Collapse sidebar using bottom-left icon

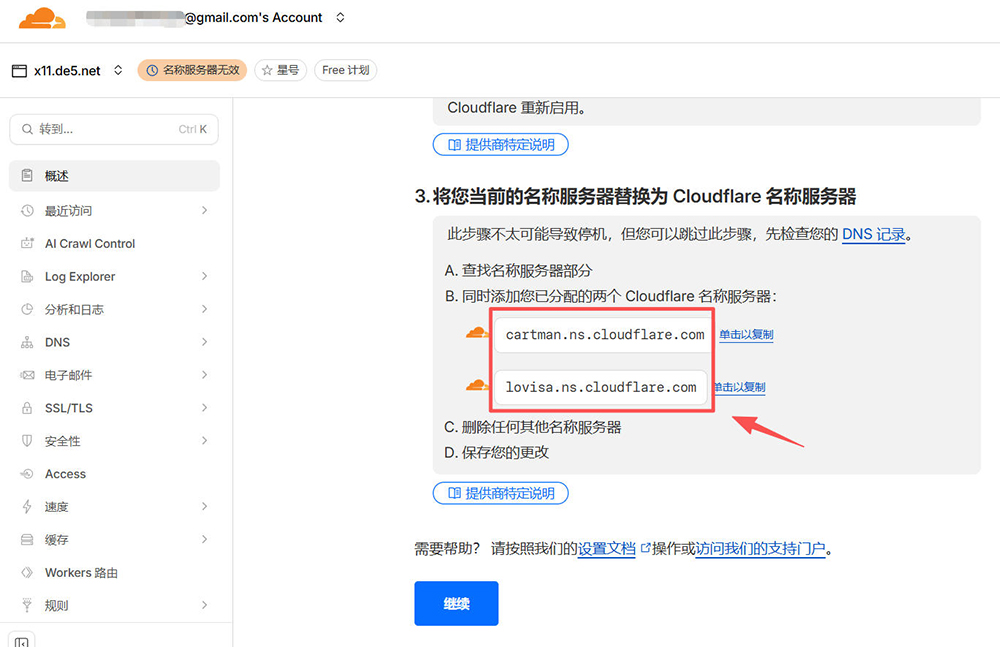tap(22, 639)
